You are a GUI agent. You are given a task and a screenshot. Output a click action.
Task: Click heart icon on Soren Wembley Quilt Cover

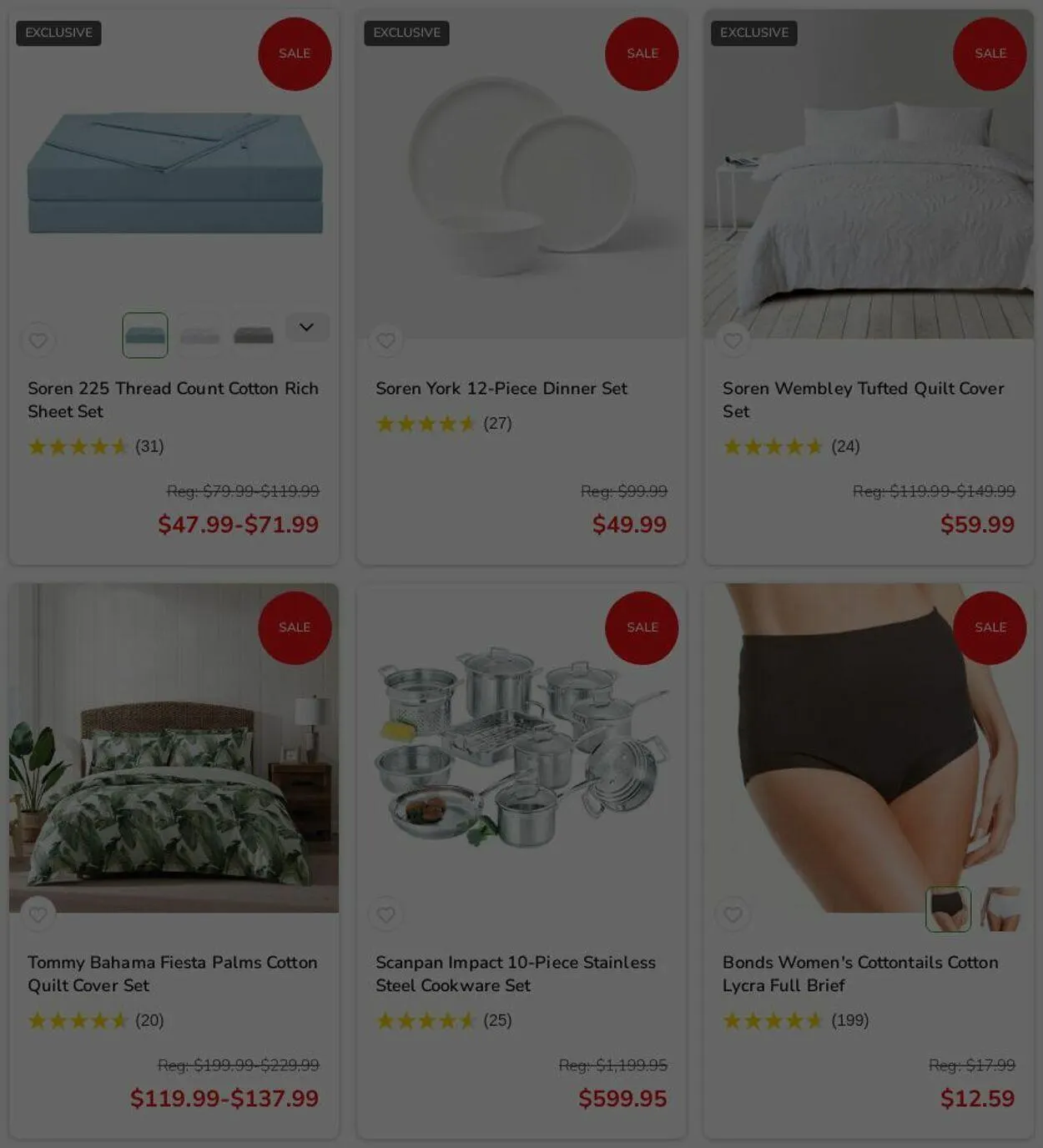[733, 340]
